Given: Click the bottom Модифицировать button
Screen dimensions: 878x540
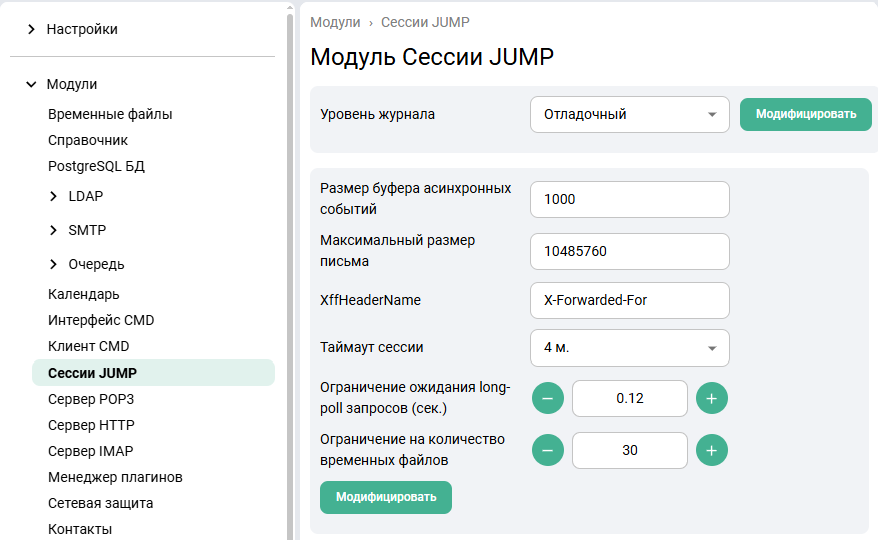Looking at the screenshot, I should pyautogui.click(x=386, y=497).
